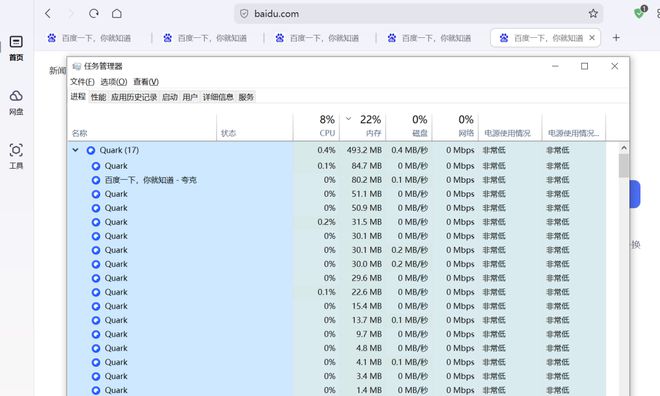Collapse the Quark (17) process group
The width and height of the screenshot is (660, 396).
pyautogui.click(x=75, y=150)
